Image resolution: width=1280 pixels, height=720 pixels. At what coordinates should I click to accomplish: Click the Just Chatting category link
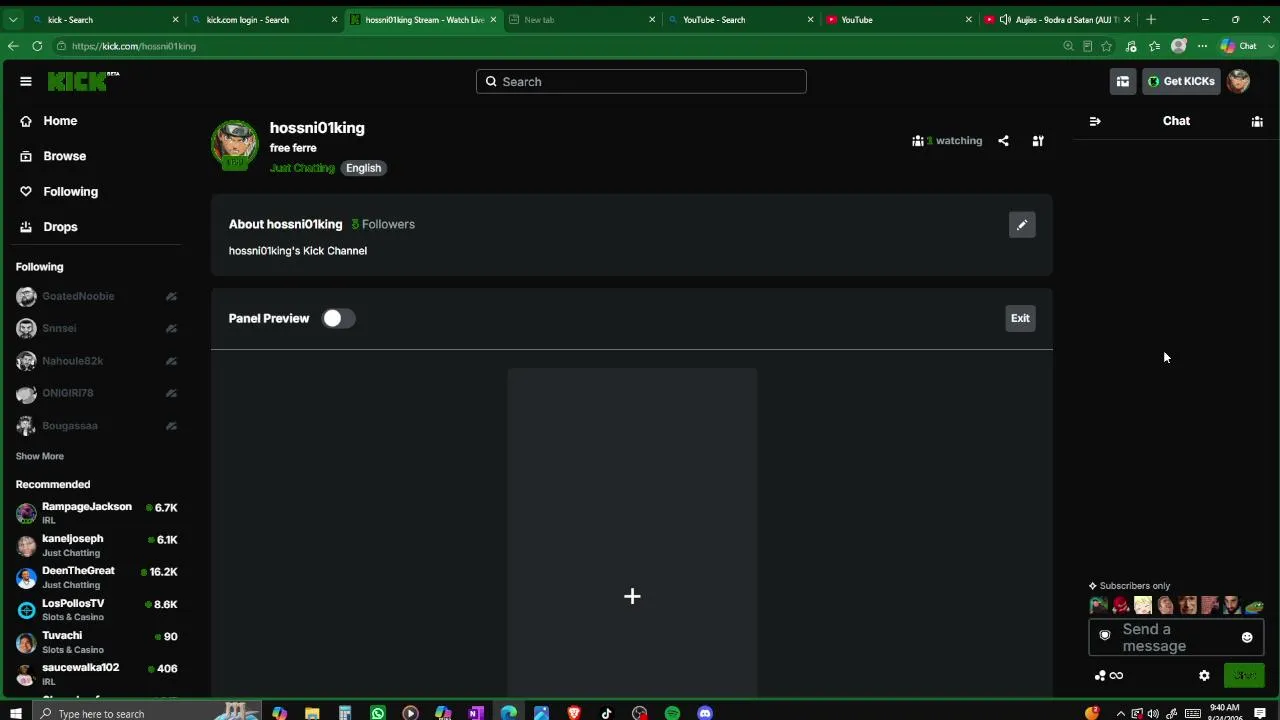point(302,168)
